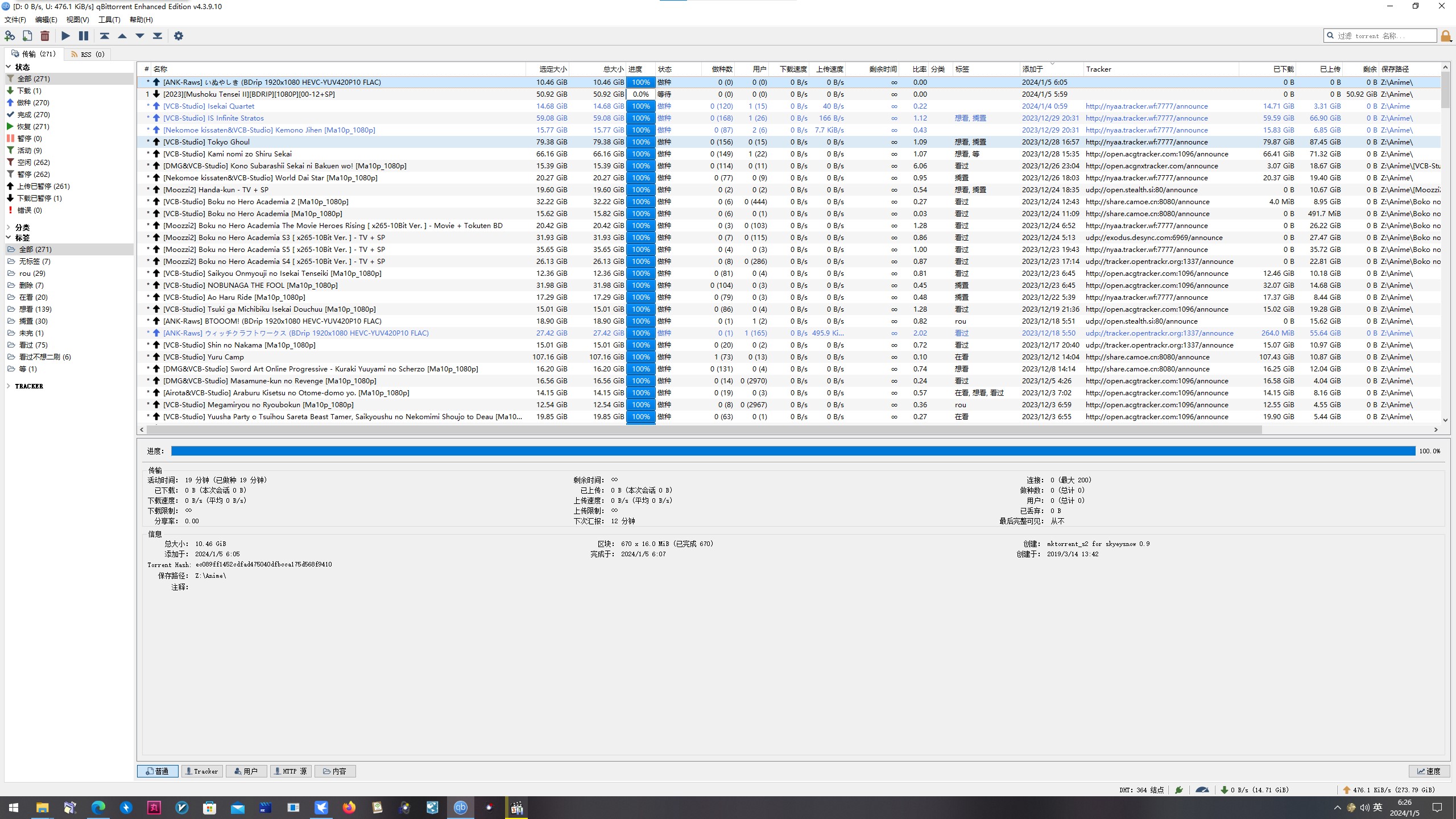The width and height of the screenshot is (1456, 819).
Task: Select the [VCB-Studio] Tokyo Ghoul torrent row
Action: tap(789, 142)
